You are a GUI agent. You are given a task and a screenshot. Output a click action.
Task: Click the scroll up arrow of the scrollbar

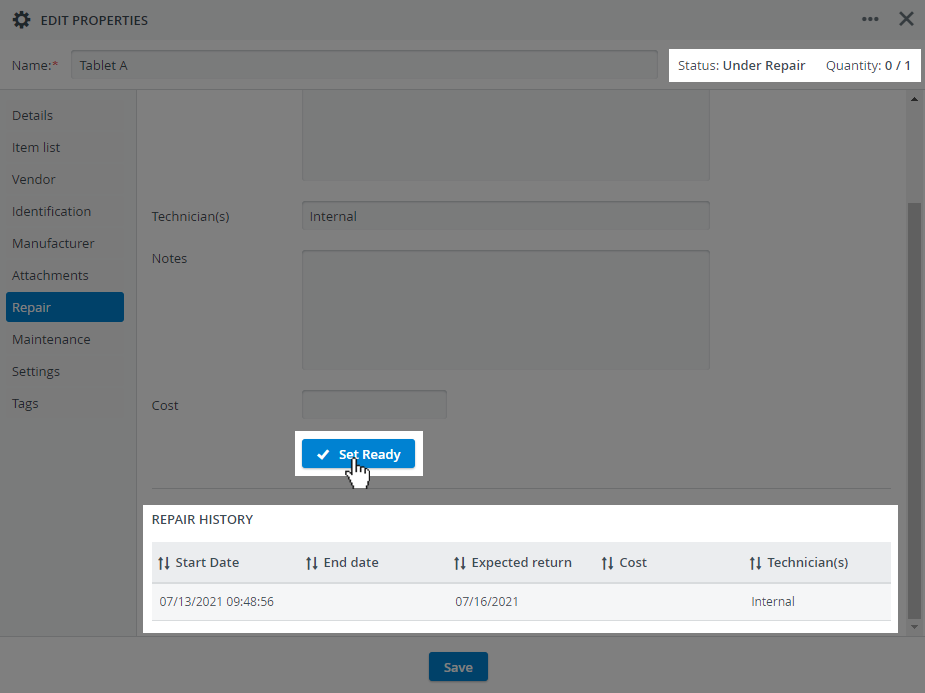coord(914,99)
